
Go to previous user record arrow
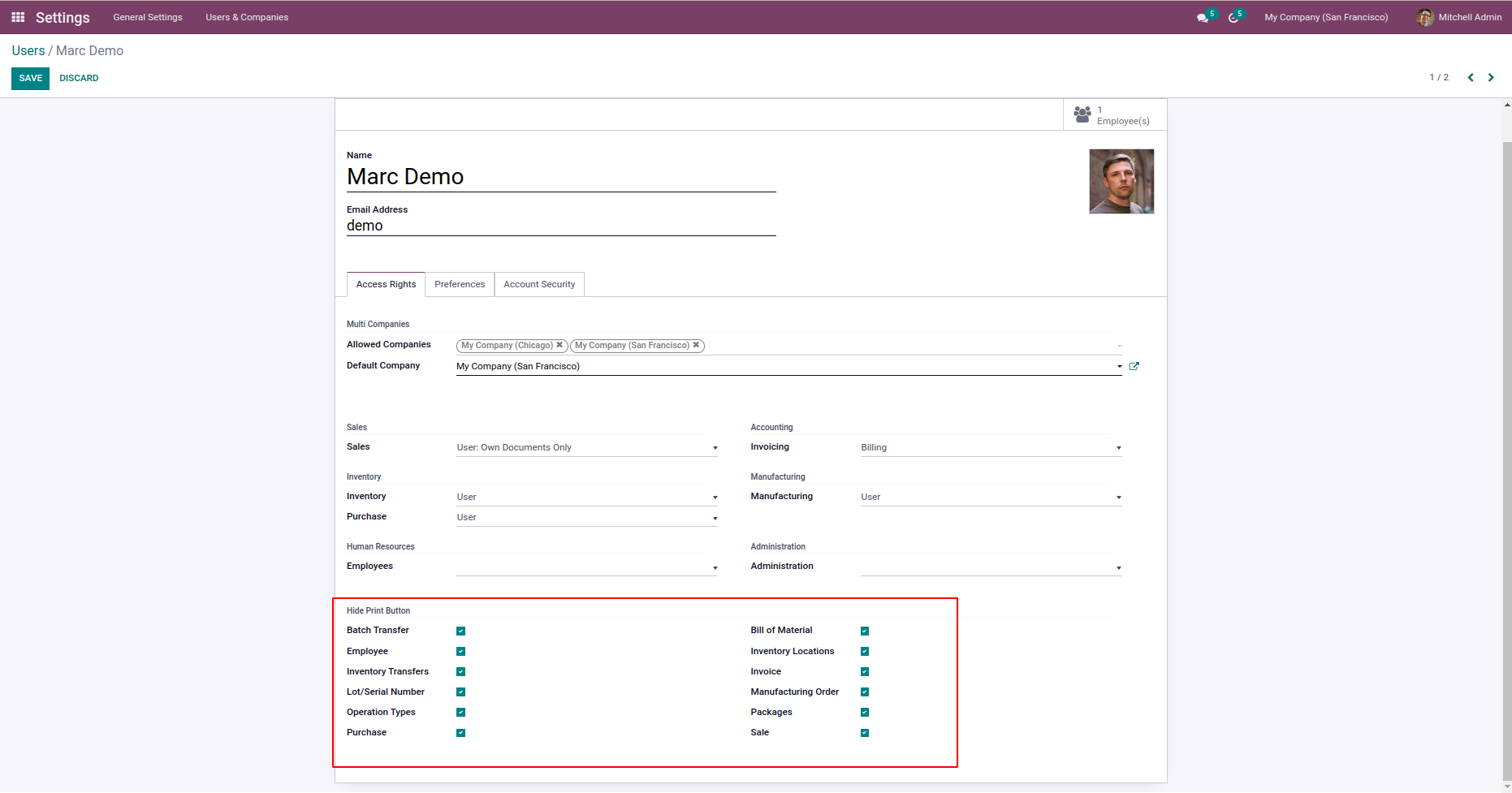[x=1471, y=78]
